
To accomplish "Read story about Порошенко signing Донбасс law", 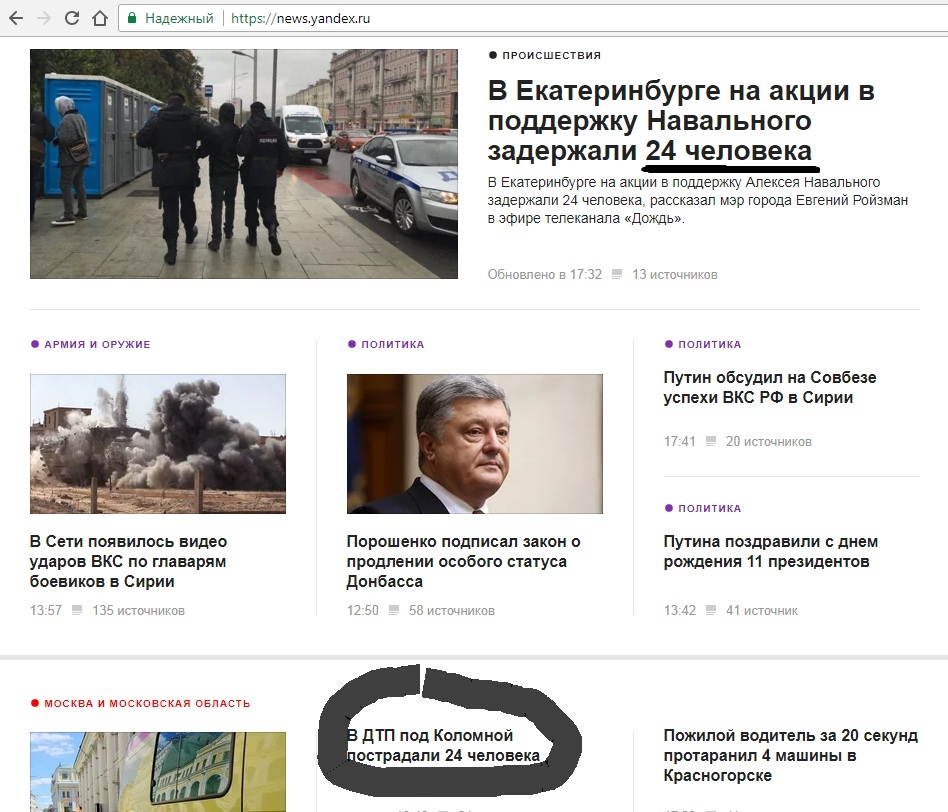I will (x=463, y=561).
